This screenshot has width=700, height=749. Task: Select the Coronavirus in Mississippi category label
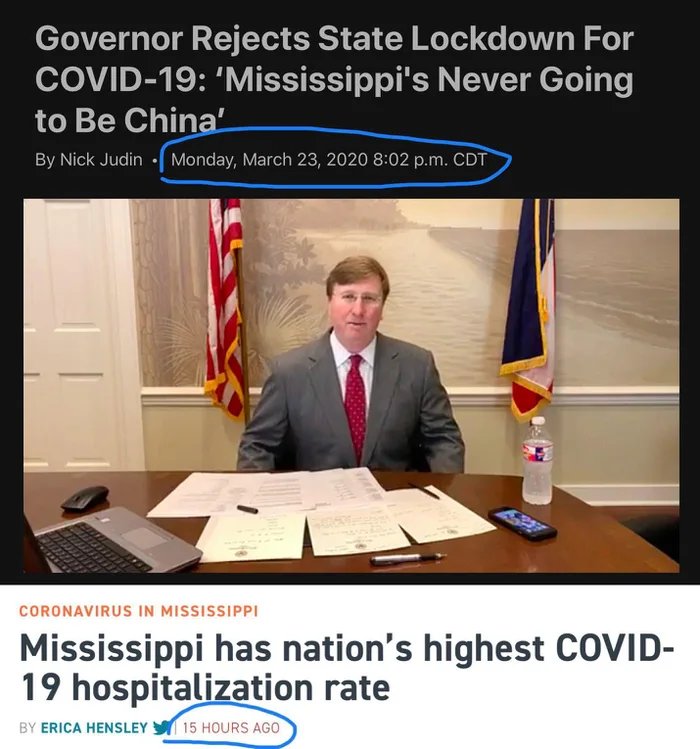click(x=139, y=611)
